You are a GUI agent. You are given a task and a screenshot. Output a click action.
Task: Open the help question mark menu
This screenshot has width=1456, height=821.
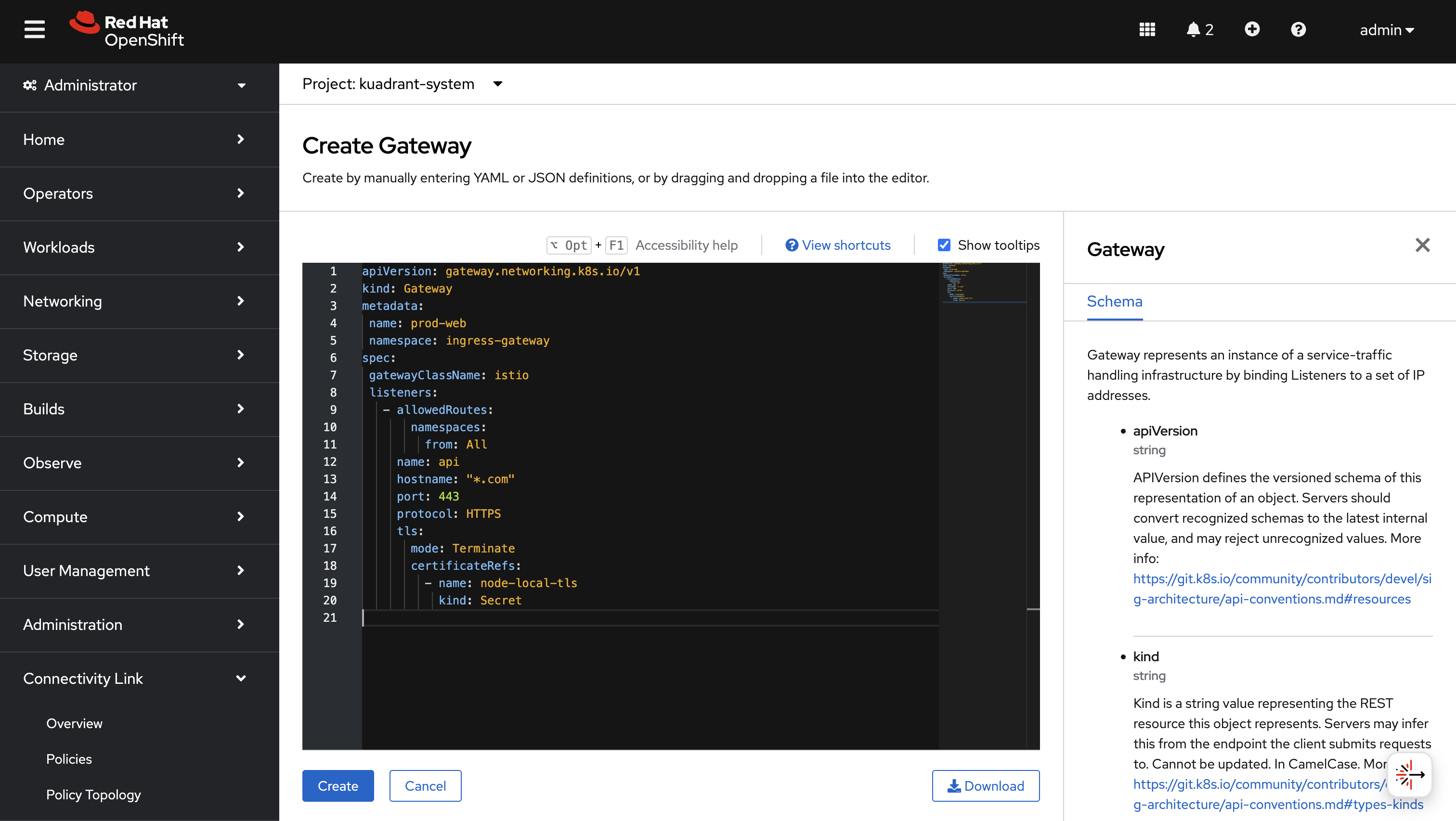[1298, 29]
